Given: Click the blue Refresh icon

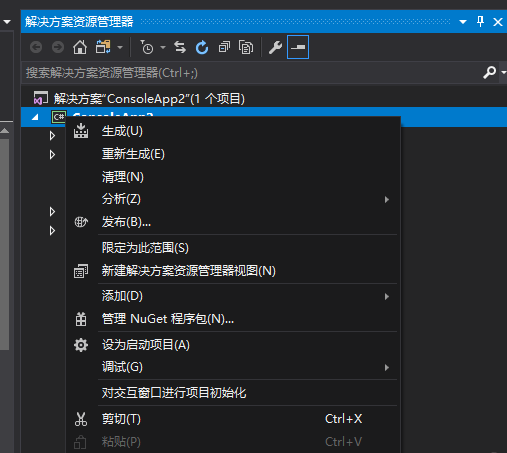Looking at the screenshot, I should tap(202, 47).
